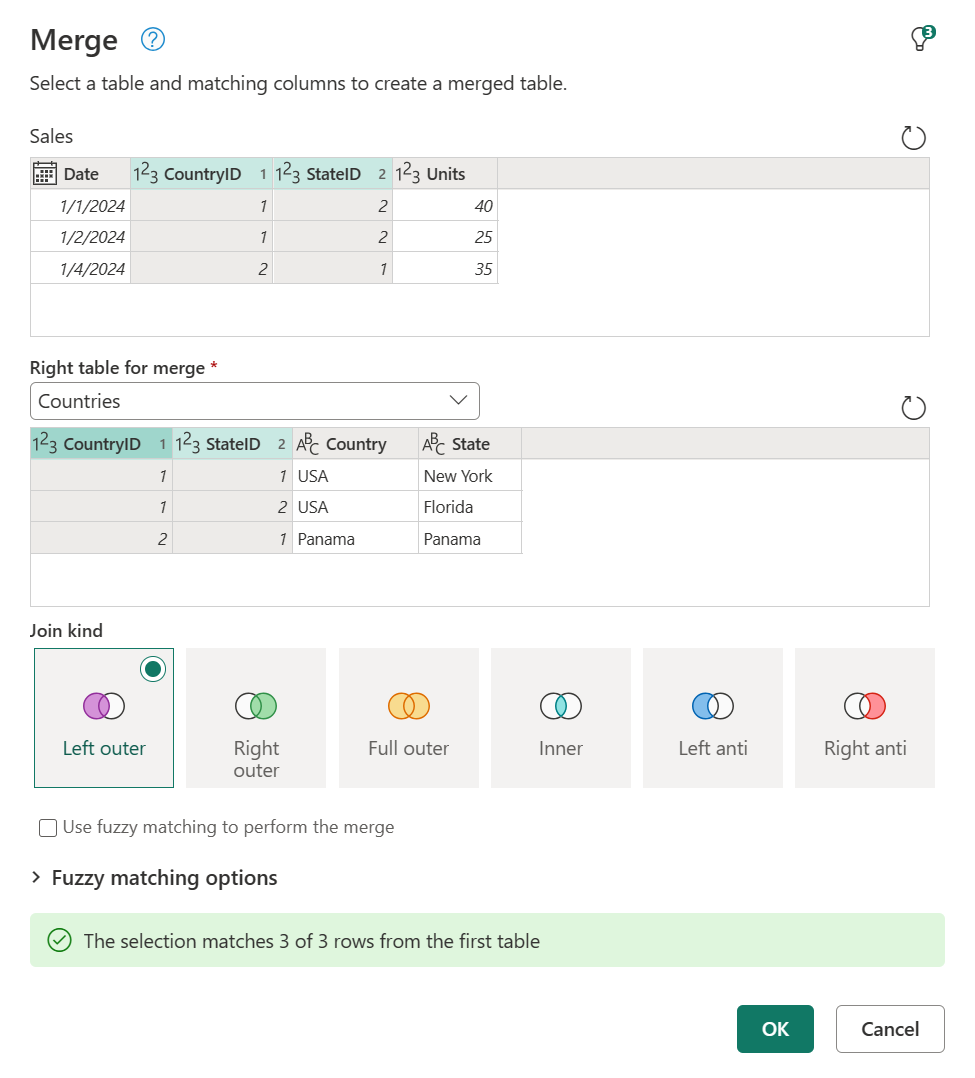975x1078 pixels.
Task: Open the Right table for merge dropdown
Action: point(459,400)
